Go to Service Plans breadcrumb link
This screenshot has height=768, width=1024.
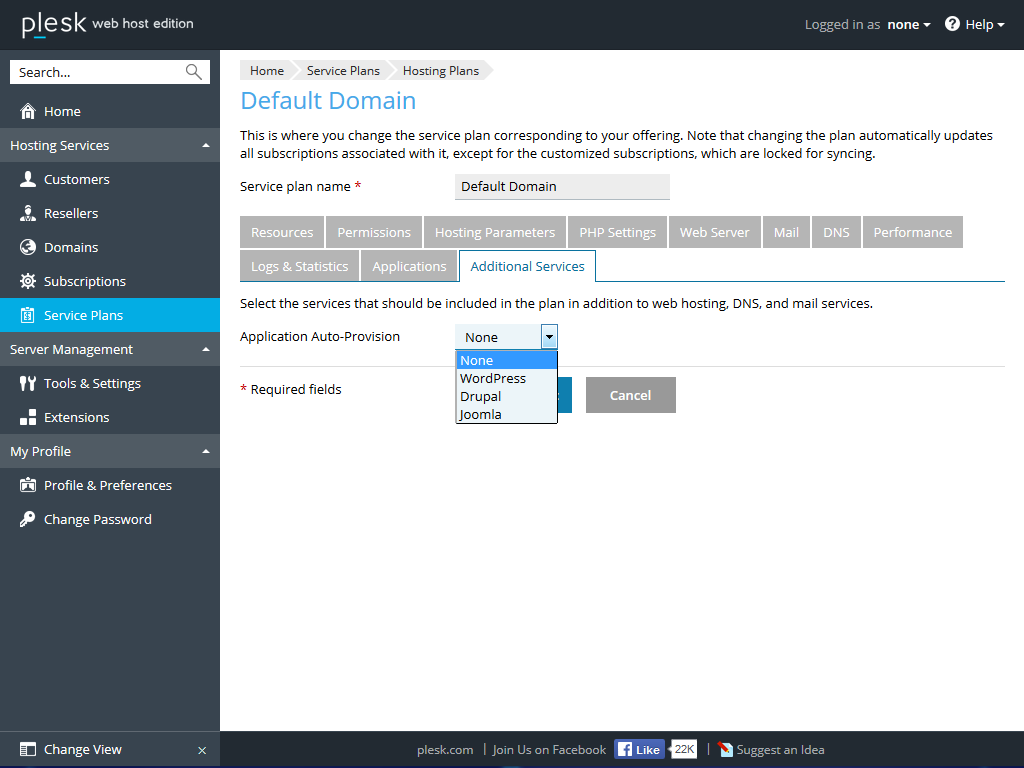point(343,71)
